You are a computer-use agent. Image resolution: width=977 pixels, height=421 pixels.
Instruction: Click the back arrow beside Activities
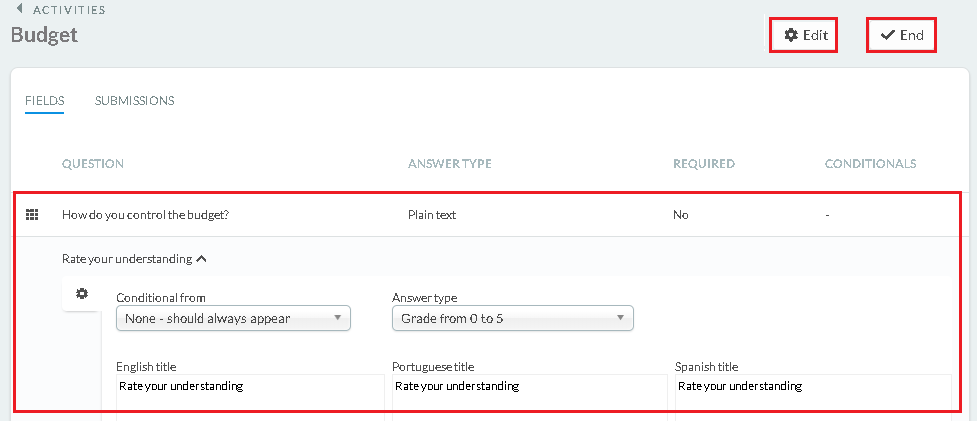[19, 9]
